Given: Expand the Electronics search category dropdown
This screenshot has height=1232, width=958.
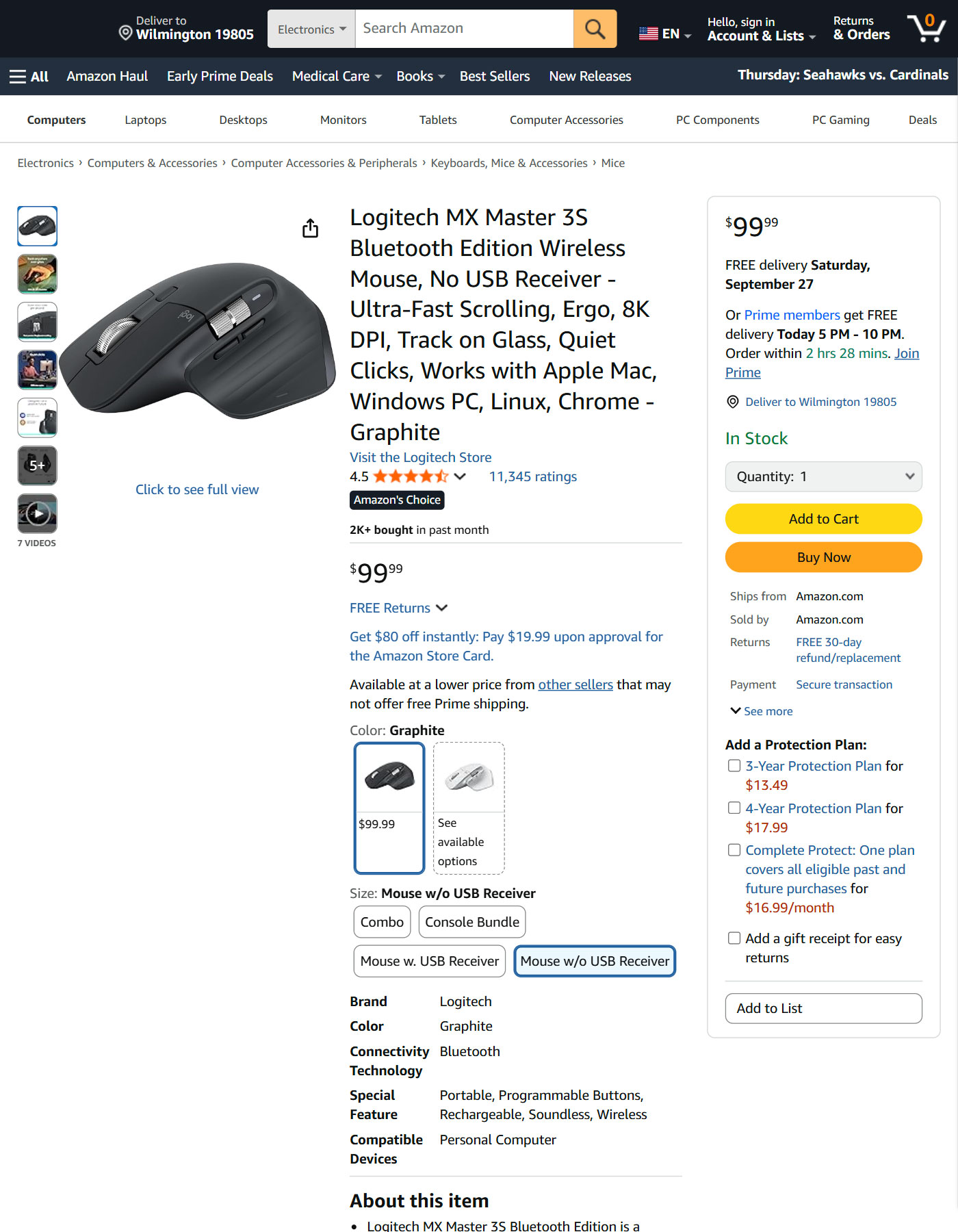Looking at the screenshot, I should point(311,29).
